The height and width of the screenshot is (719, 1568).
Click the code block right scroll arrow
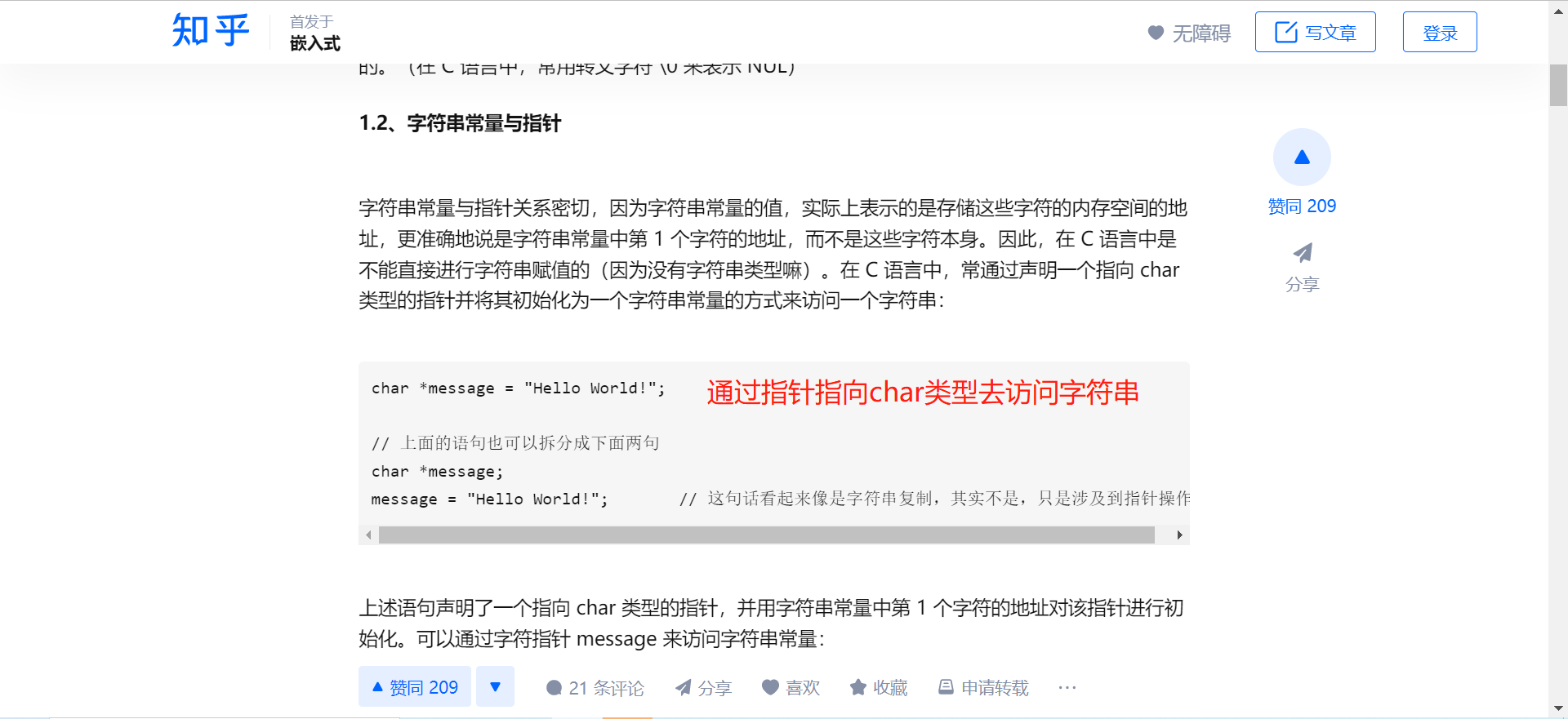[x=1179, y=535]
